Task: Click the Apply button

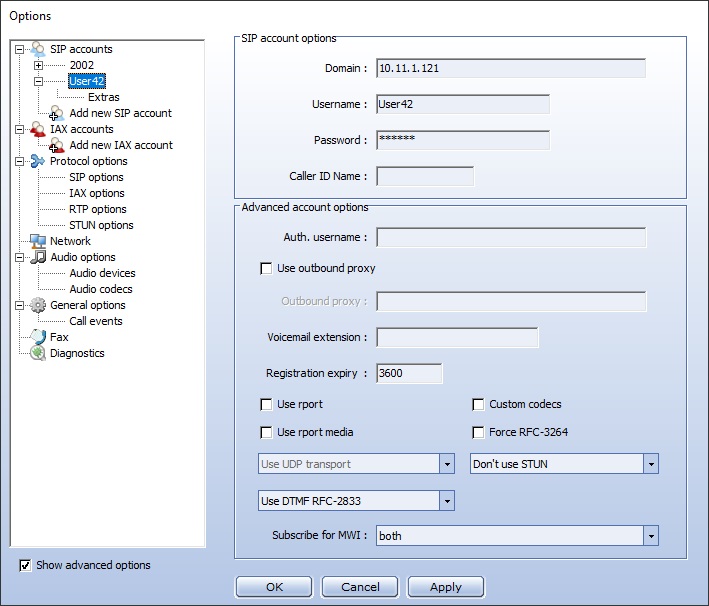Action: pyautogui.click(x=446, y=587)
